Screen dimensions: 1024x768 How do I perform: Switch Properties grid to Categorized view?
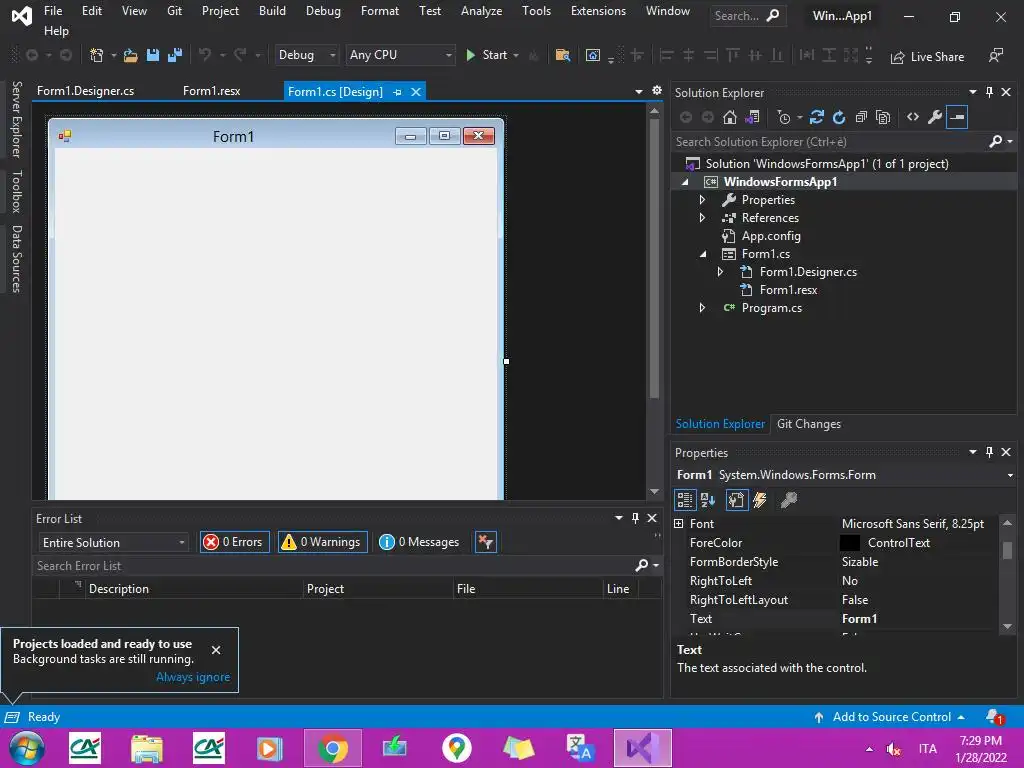coord(685,500)
